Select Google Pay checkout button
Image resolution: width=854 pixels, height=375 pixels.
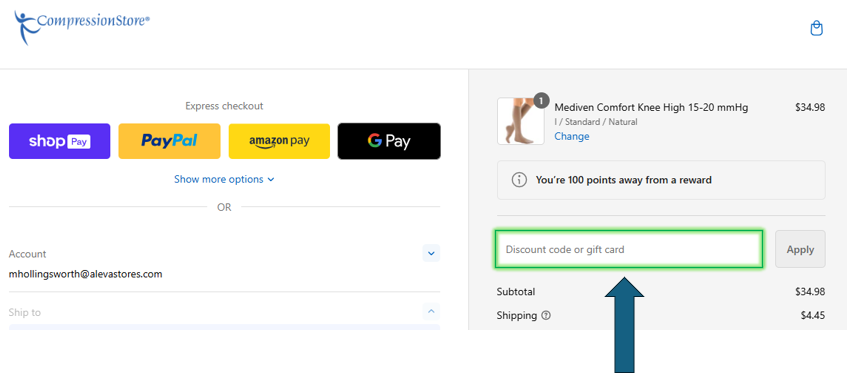point(389,142)
